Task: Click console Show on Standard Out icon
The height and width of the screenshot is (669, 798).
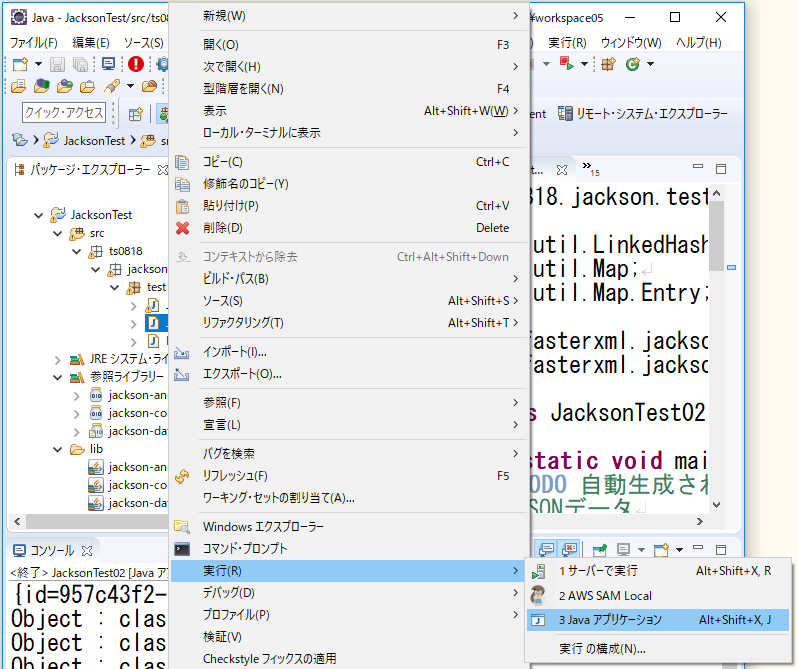Action: [547, 549]
